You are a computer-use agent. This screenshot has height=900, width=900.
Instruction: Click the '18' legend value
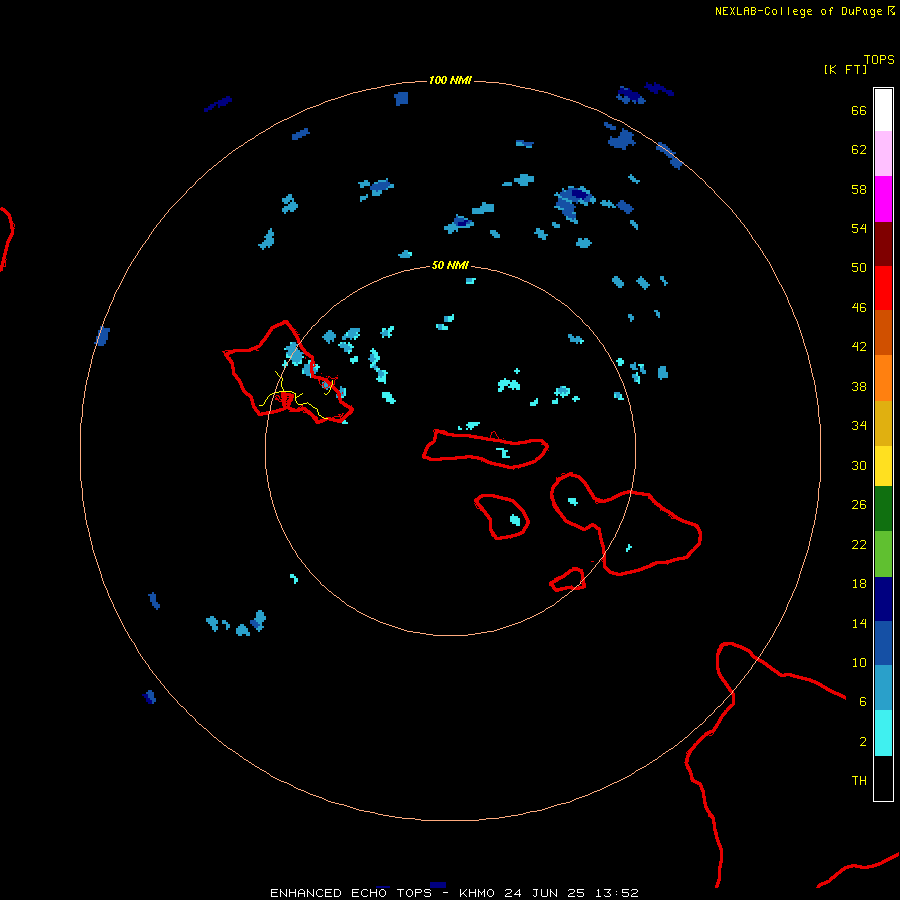pyautogui.click(x=859, y=584)
